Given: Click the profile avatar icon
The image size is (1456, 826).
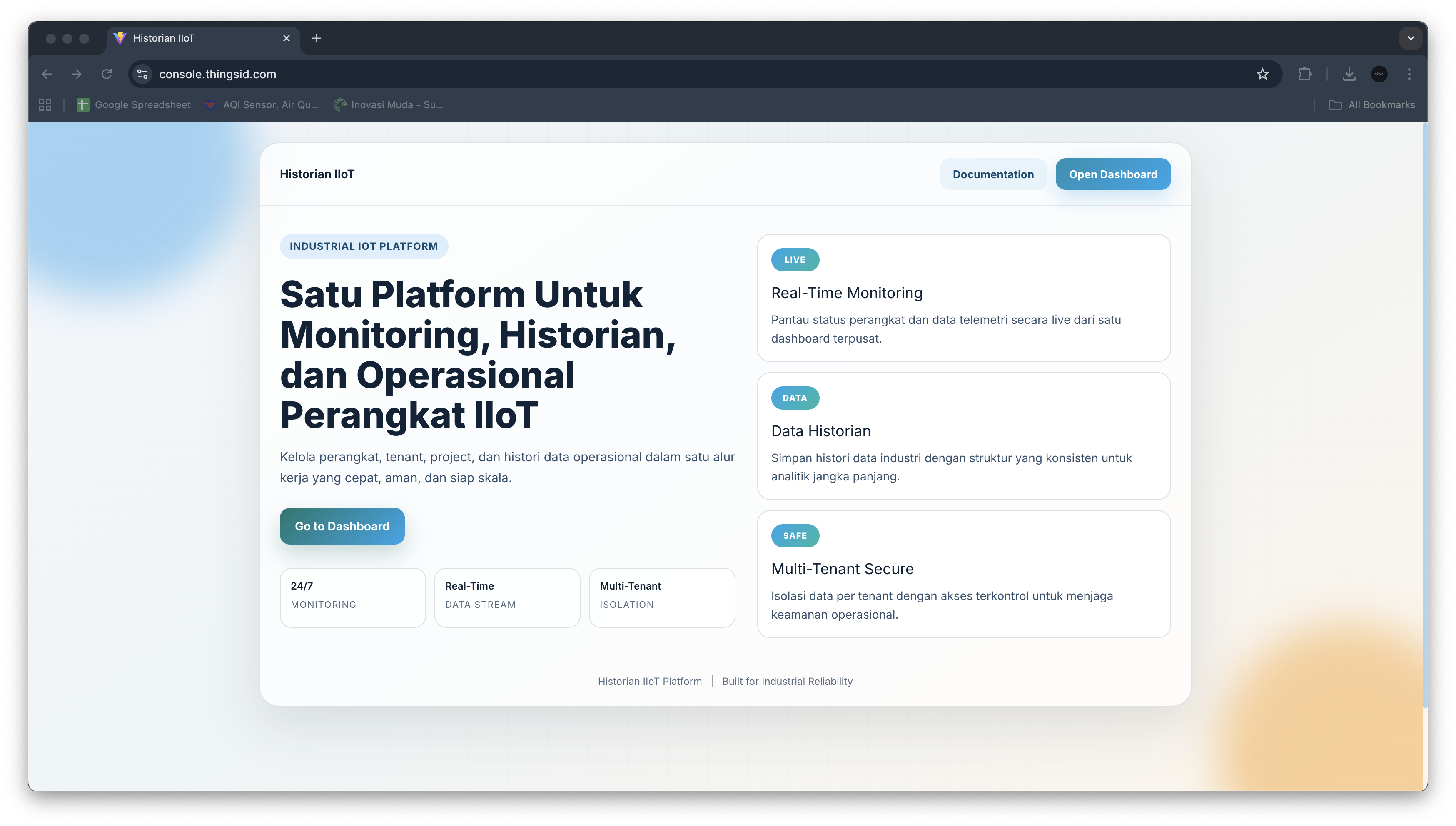Looking at the screenshot, I should (x=1379, y=75).
